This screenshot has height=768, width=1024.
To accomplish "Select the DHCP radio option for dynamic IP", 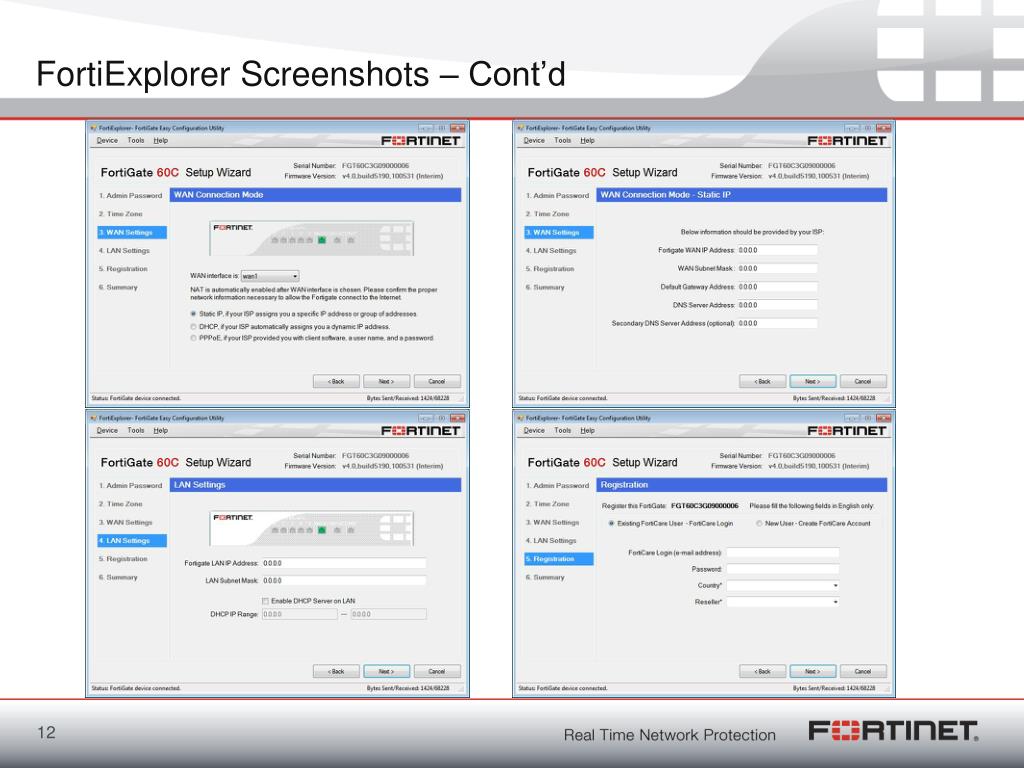I will click(x=193, y=327).
